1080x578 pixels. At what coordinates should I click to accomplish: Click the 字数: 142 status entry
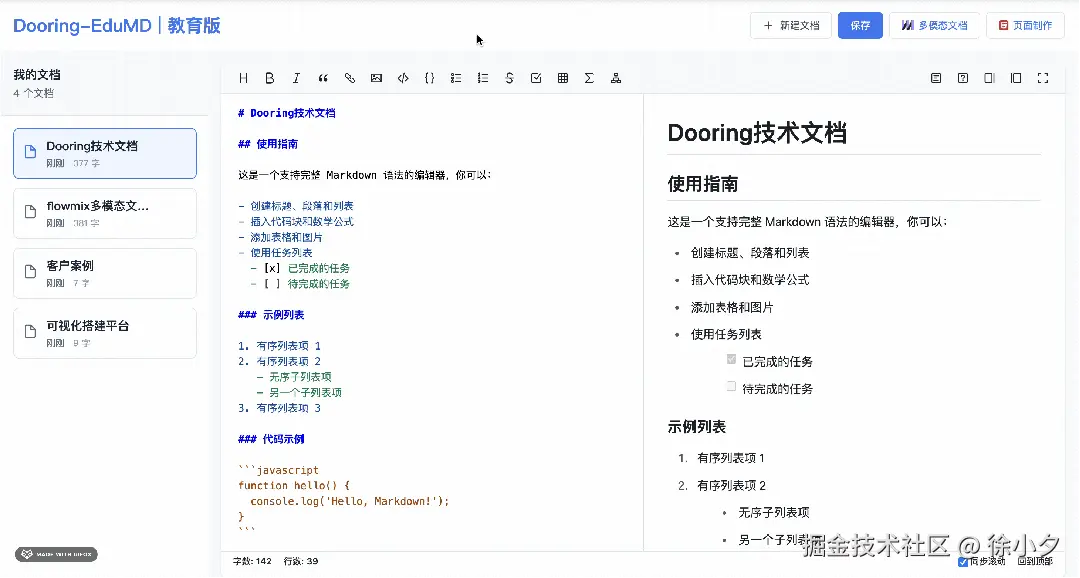point(252,561)
